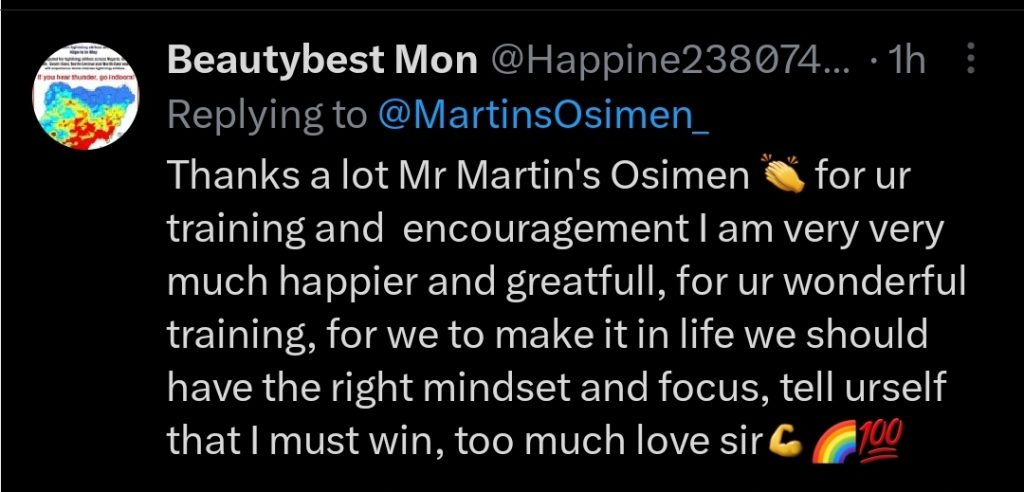Image resolution: width=1024 pixels, height=492 pixels.
Task: Click the red 100 emoji
Action: pyautogui.click(x=878, y=441)
